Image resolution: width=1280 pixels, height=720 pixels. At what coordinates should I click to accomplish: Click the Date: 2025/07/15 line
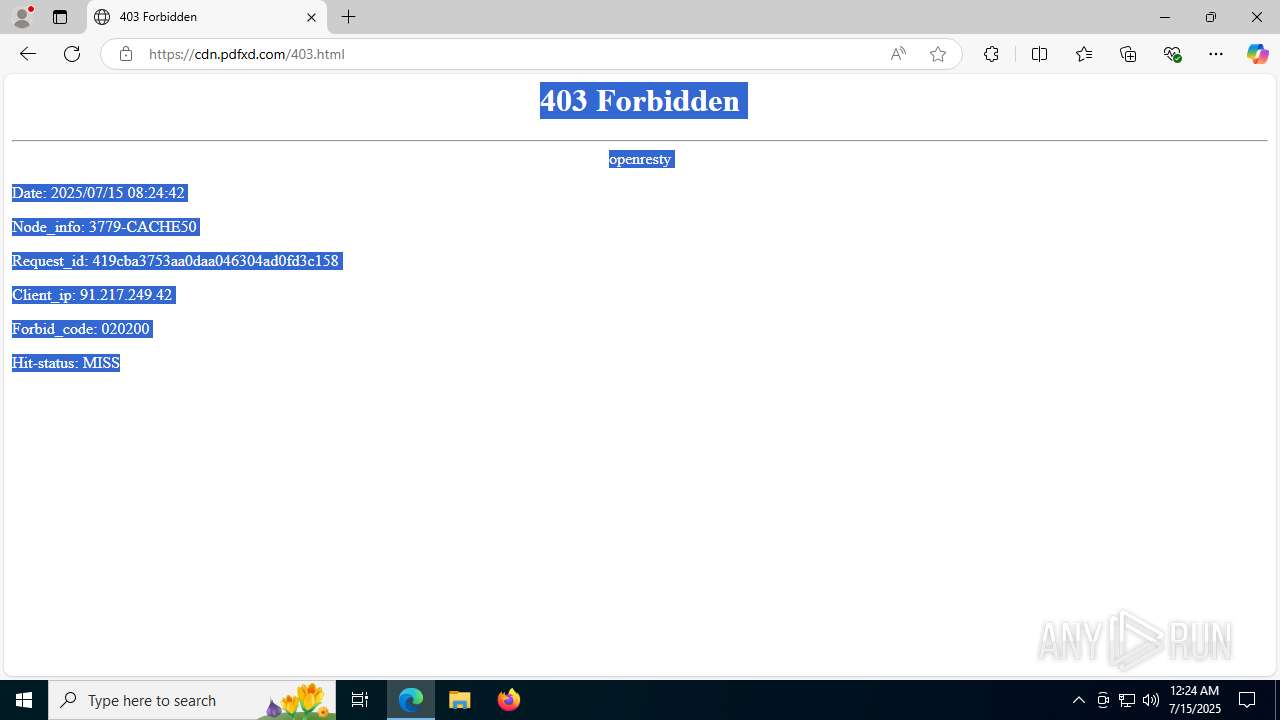point(98,193)
